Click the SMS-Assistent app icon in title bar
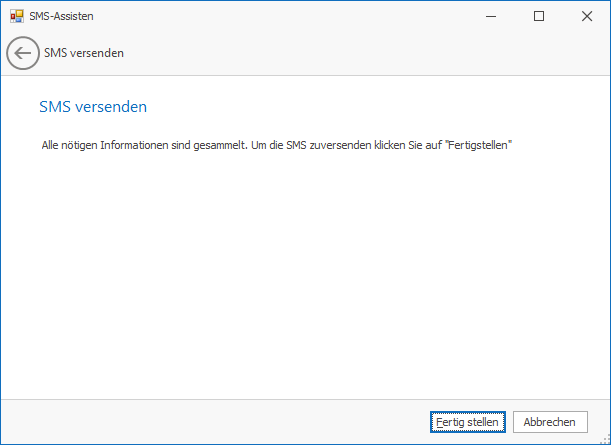 16,16
